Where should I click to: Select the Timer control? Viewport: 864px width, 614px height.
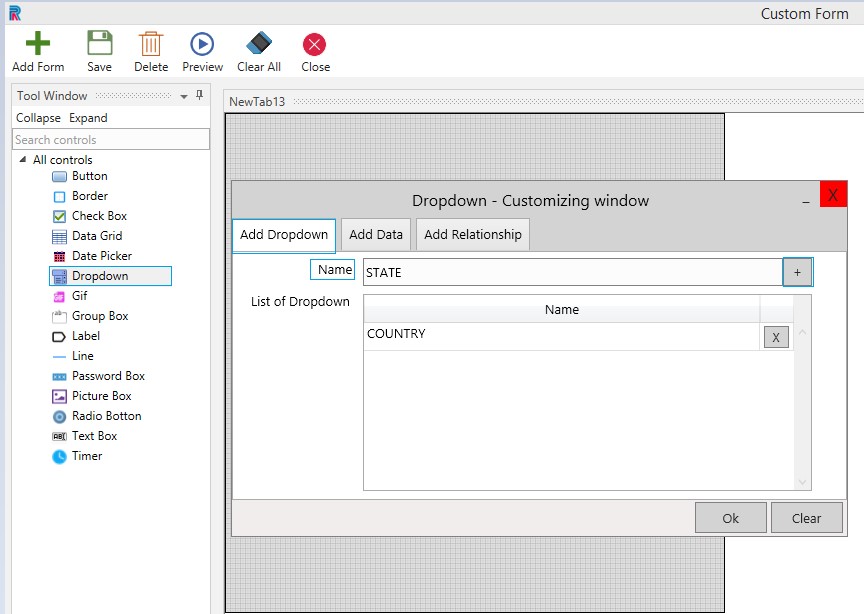click(x=86, y=456)
